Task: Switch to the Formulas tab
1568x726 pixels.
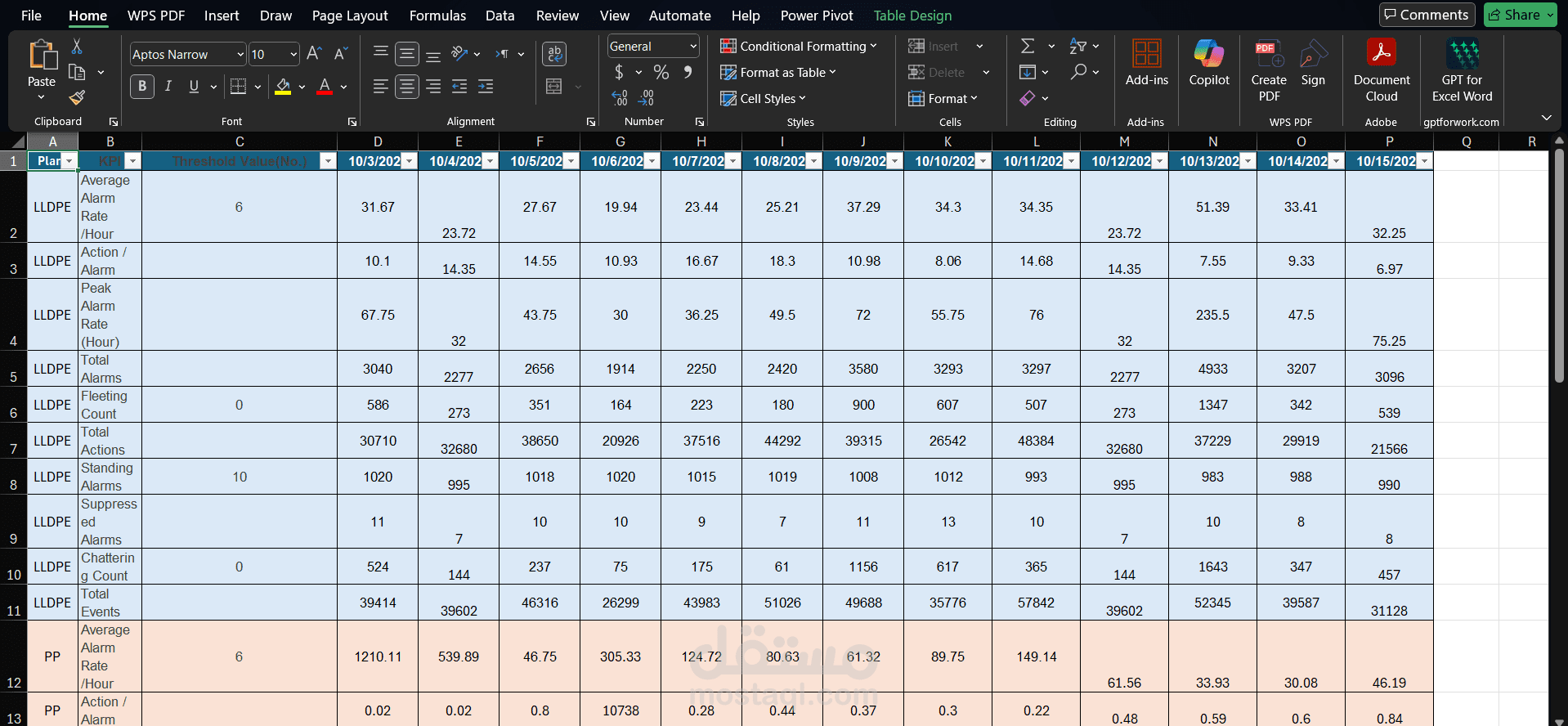Action: [x=437, y=16]
